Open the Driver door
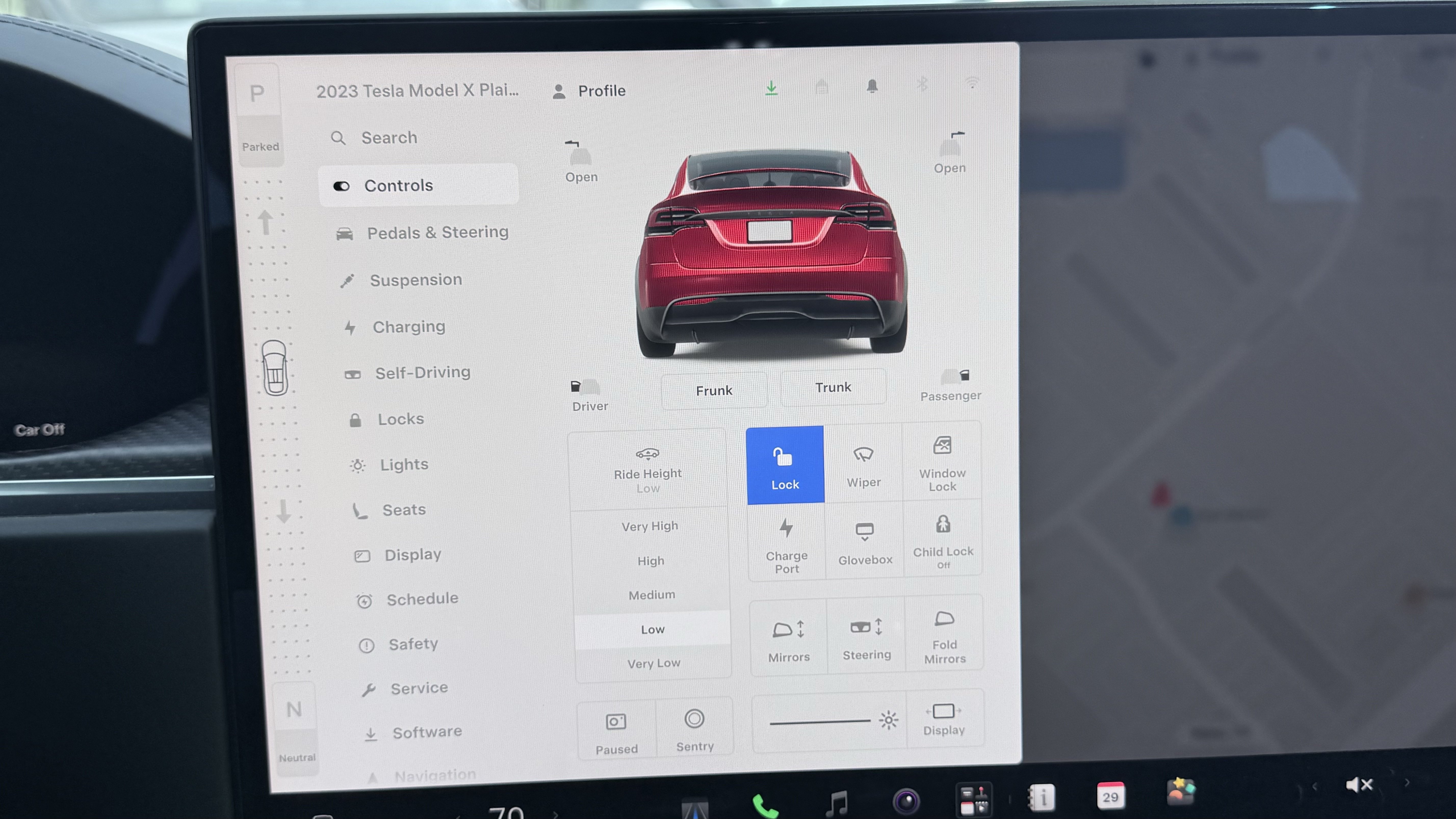The height and width of the screenshot is (819, 1456). click(590, 396)
